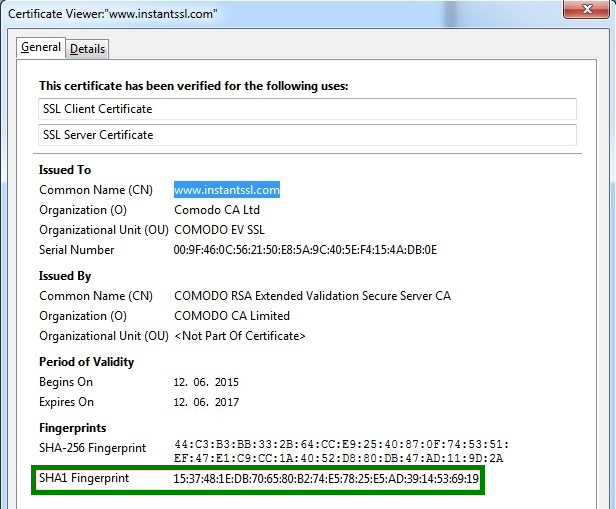616x509 pixels.
Task: Select the General tab
Action: pyautogui.click(x=41, y=48)
